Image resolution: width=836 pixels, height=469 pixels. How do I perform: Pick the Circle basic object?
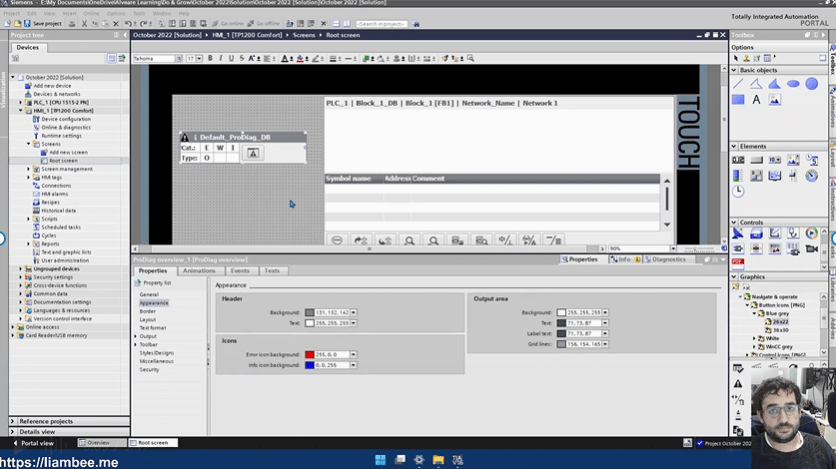coord(811,84)
